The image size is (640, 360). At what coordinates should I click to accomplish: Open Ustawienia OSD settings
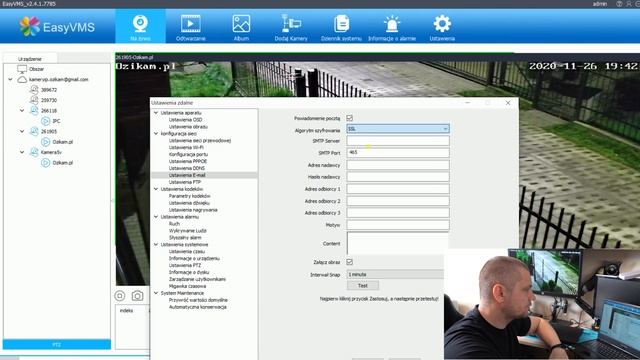(185, 120)
